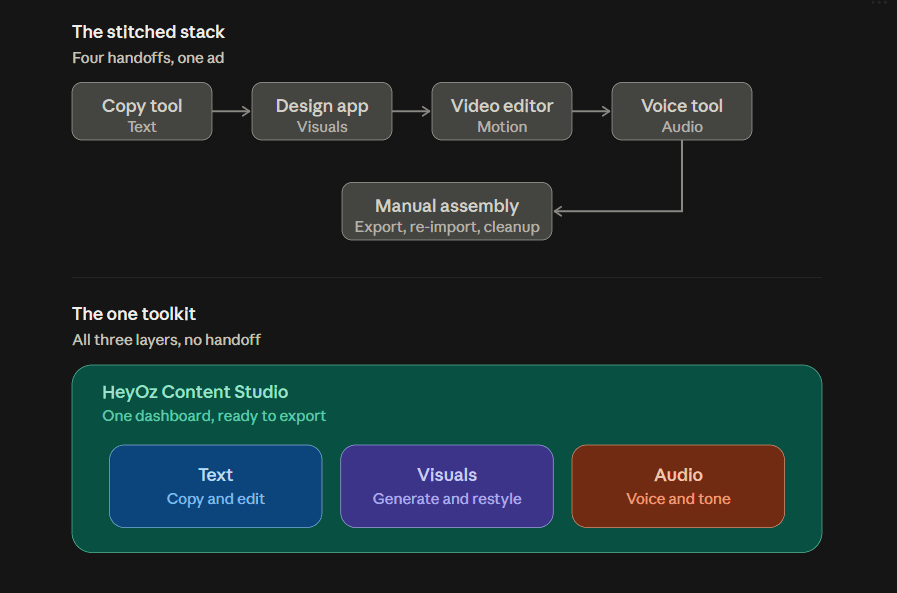This screenshot has height=593, width=897.
Task: Click the 'The stitched stack' heading
Action: pyautogui.click(x=148, y=32)
